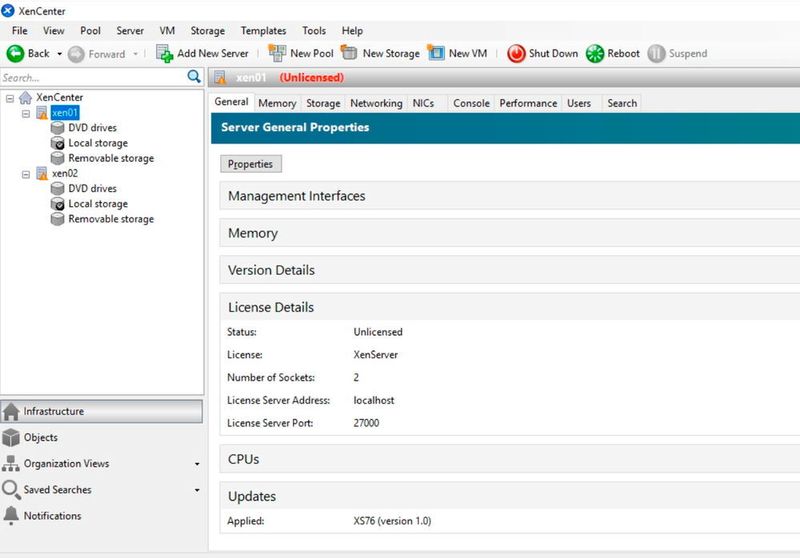Click Removable storage icon under xen02
The image size is (800, 558).
tap(58, 219)
